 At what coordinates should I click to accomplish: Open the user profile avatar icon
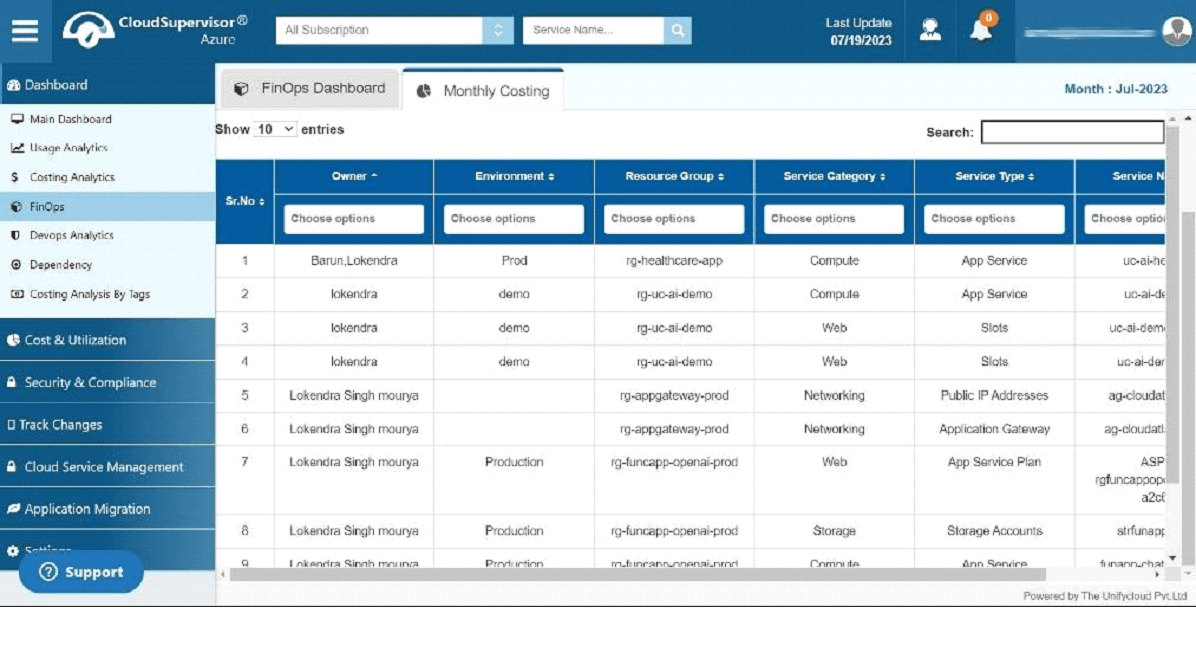[x=1177, y=30]
